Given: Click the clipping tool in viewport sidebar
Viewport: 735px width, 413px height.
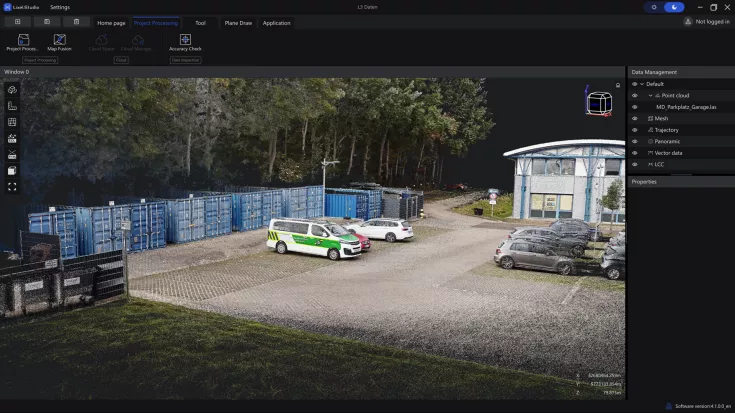Looking at the screenshot, I should coord(12,154).
